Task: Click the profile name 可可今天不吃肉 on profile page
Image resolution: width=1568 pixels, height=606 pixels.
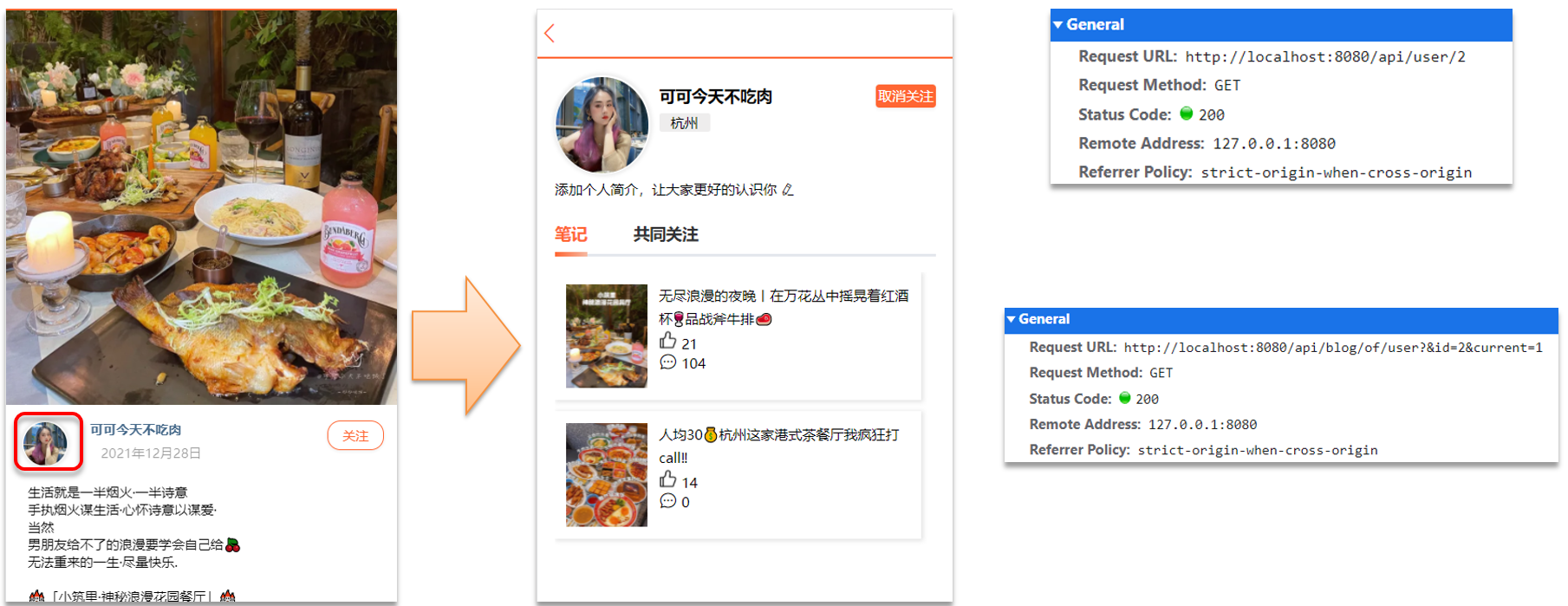Action: (716, 96)
